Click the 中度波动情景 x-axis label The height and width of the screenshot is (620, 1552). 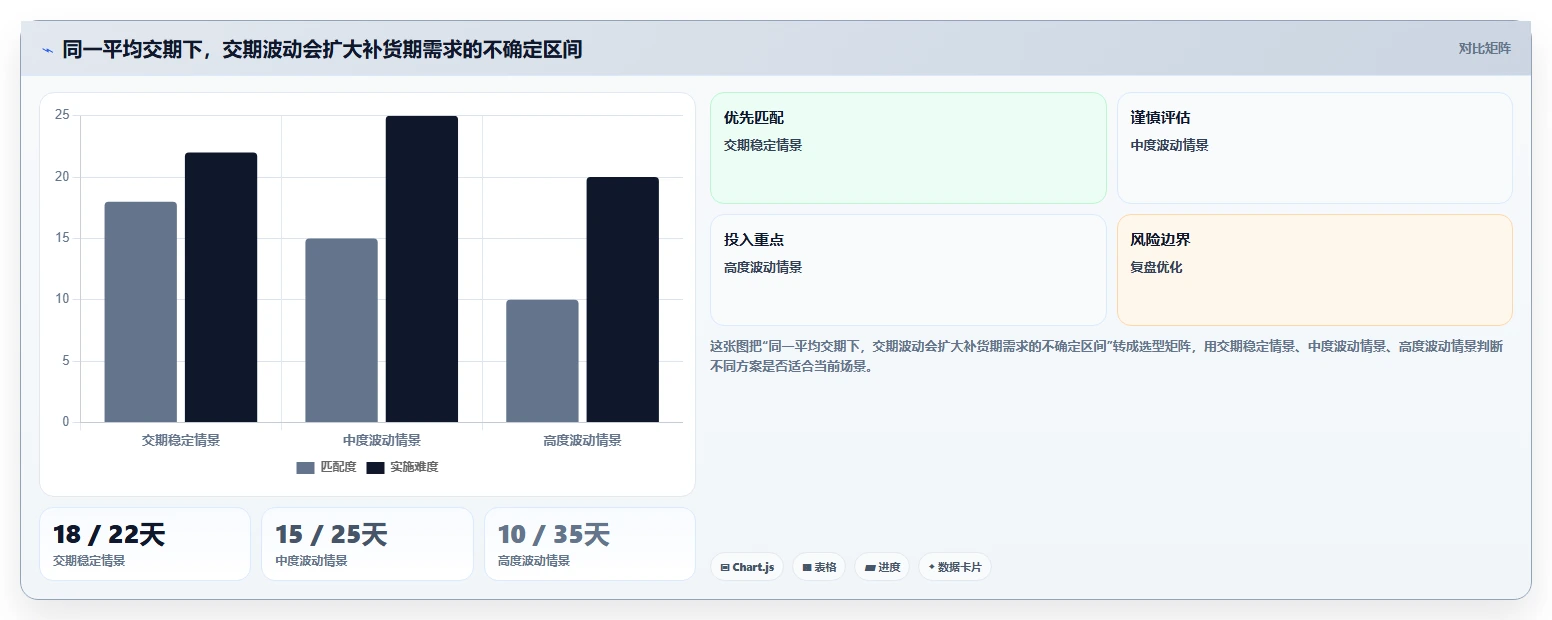(x=382, y=440)
